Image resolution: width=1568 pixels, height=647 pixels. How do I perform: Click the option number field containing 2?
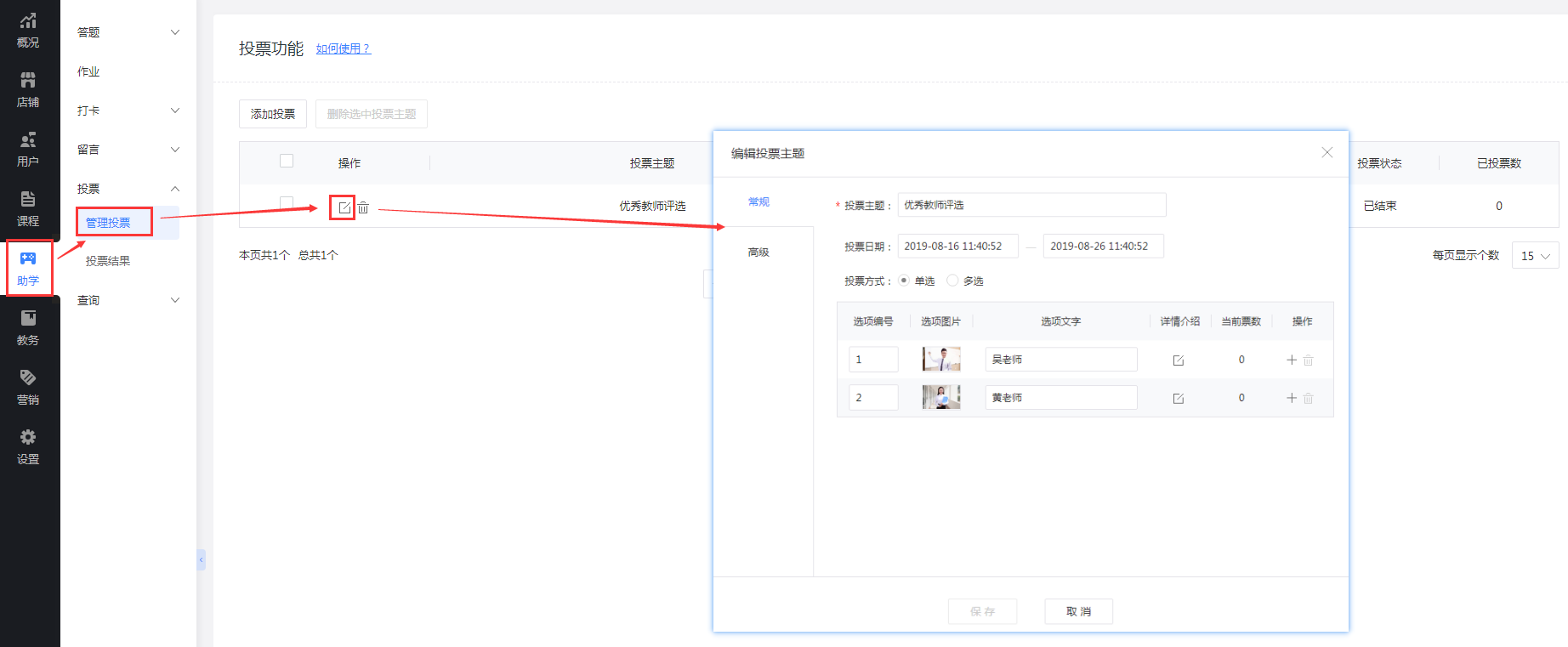click(873, 398)
